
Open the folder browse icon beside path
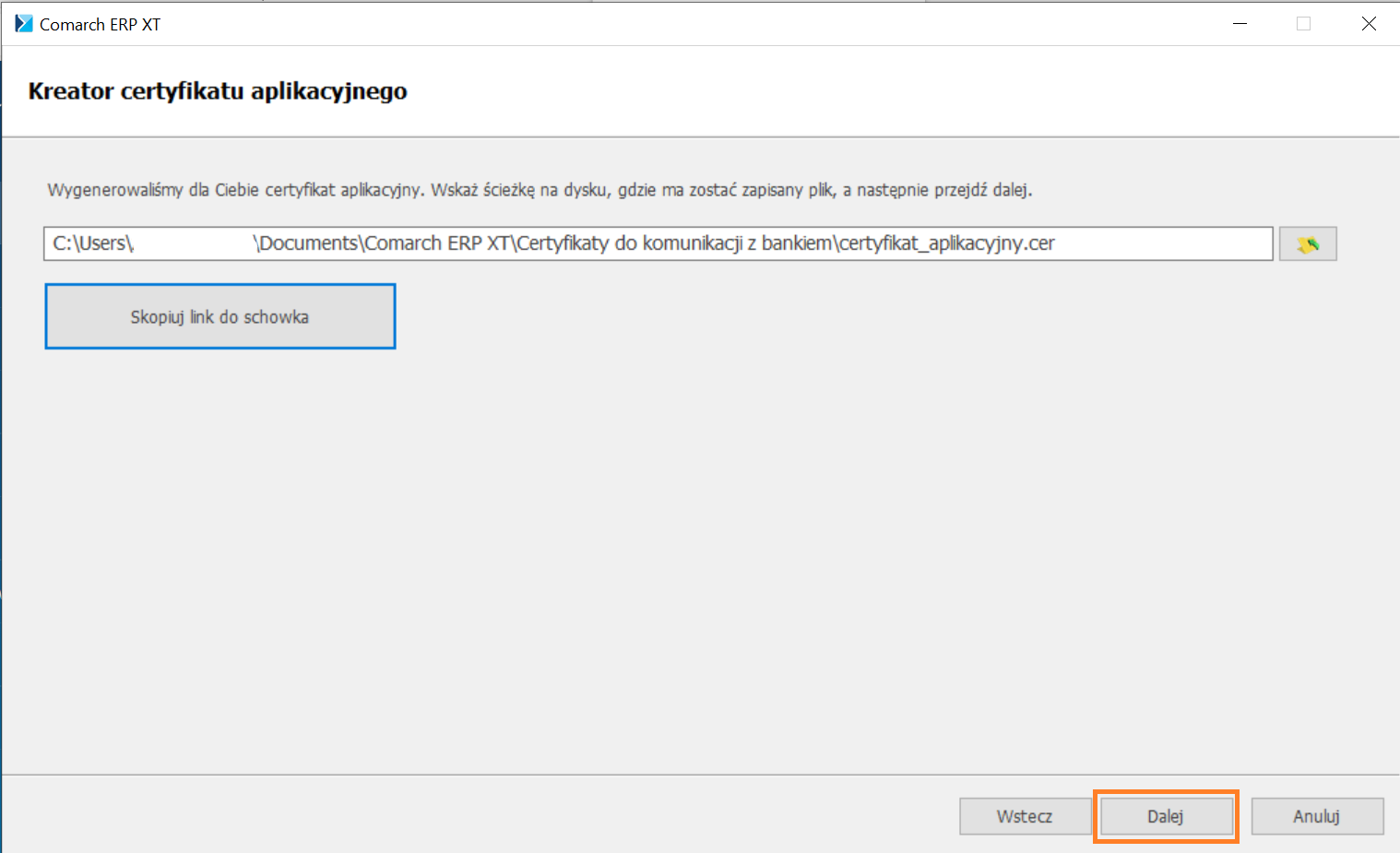[1307, 244]
